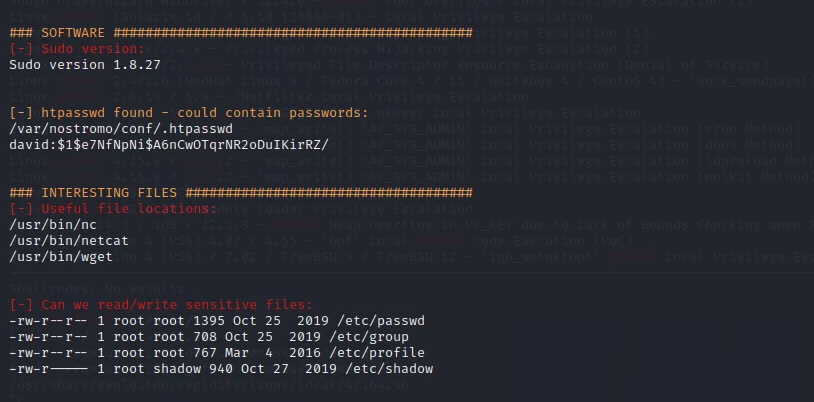The width and height of the screenshot is (814, 402).
Task: Click the /usr/bin/wget path
Action: [x=61, y=257]
